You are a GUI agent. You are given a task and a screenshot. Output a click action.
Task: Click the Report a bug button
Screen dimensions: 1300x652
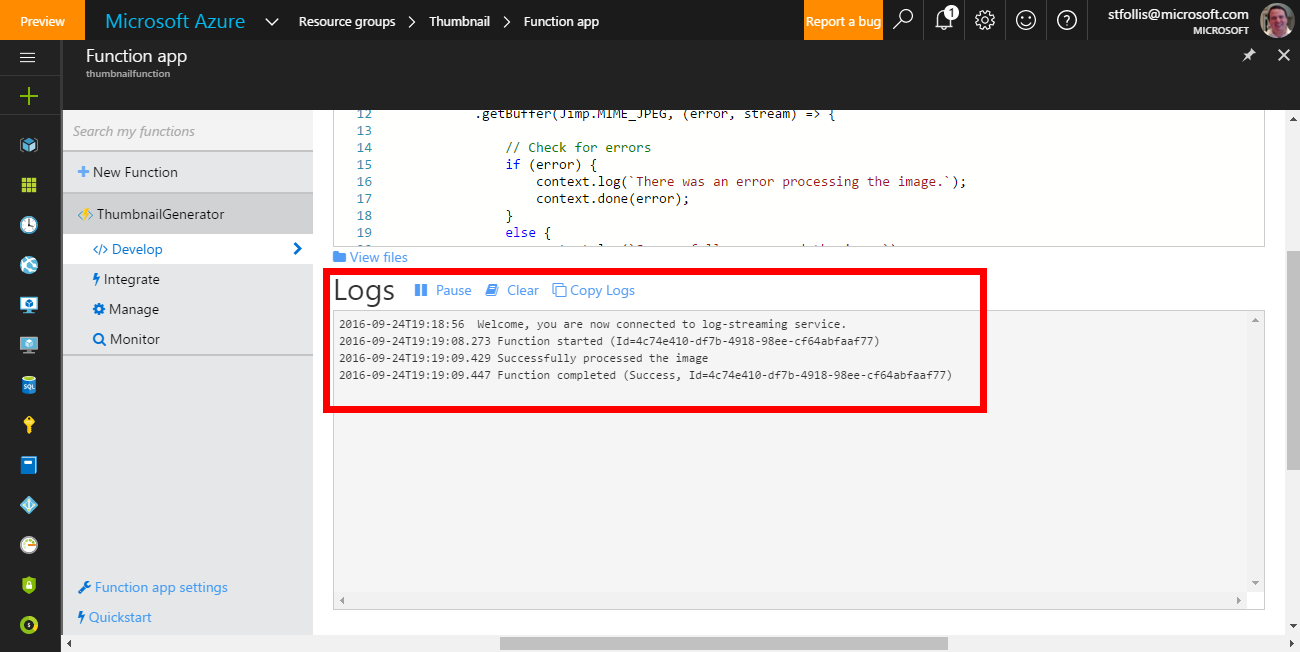tap(843, 20)
